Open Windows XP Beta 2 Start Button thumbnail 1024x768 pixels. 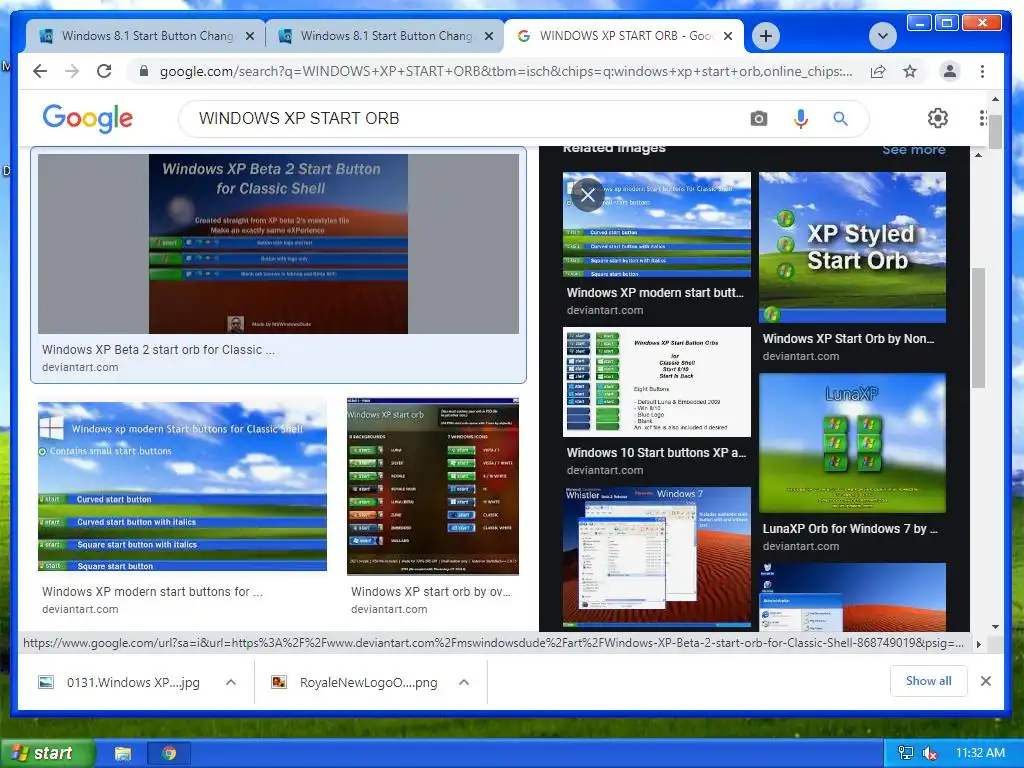(x=278, y=244)
